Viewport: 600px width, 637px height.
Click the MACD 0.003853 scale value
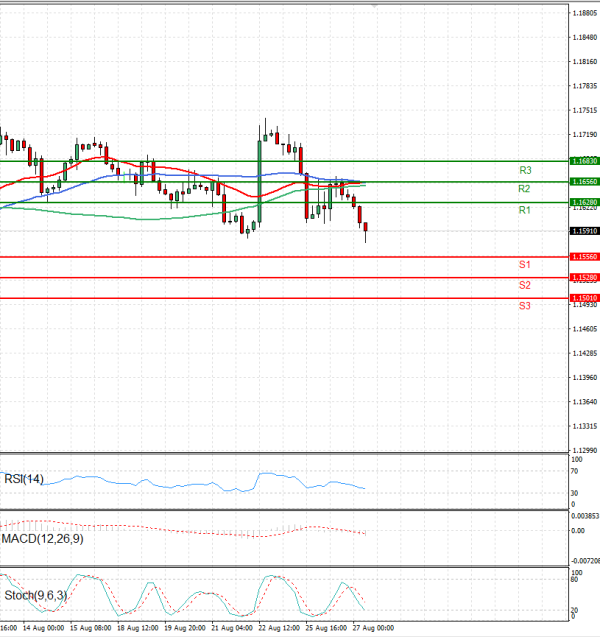[x=585, y=516]
